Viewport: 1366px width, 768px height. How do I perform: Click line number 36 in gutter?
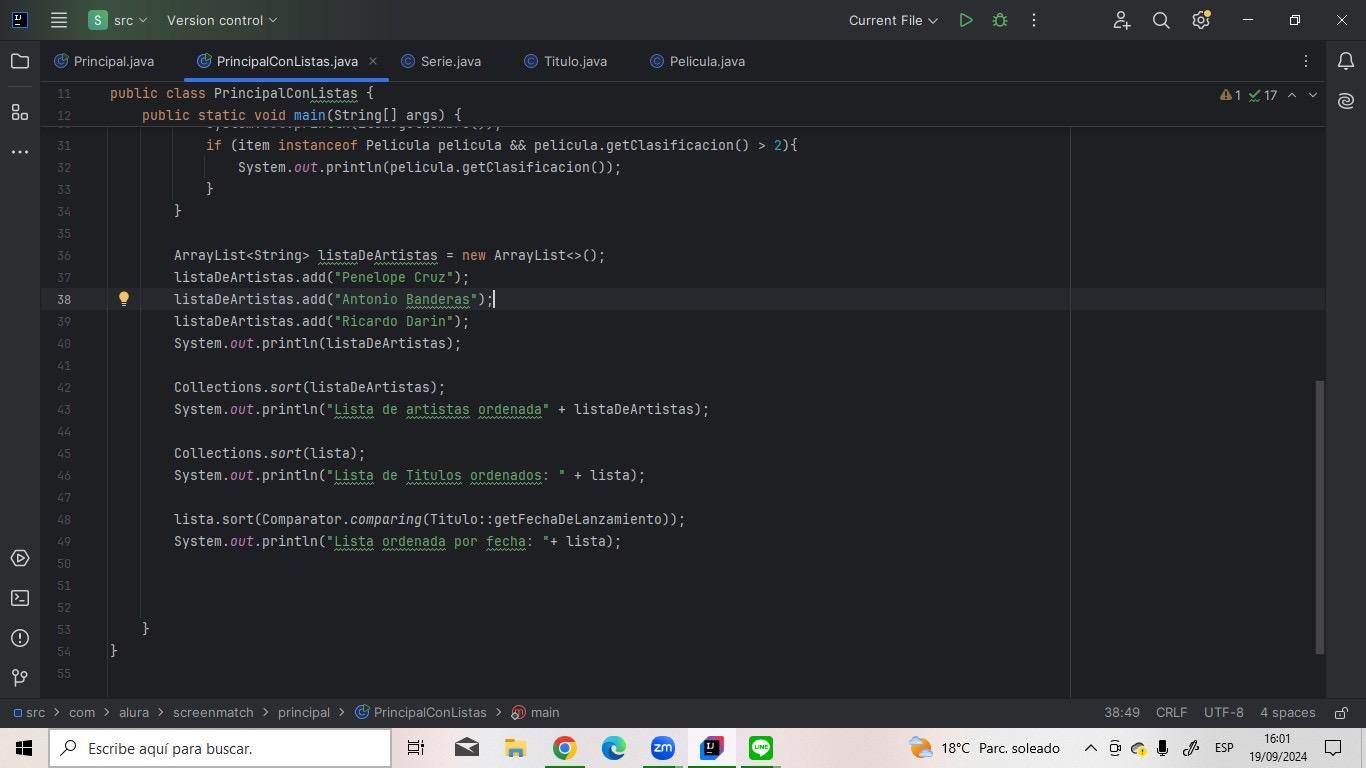64,255
